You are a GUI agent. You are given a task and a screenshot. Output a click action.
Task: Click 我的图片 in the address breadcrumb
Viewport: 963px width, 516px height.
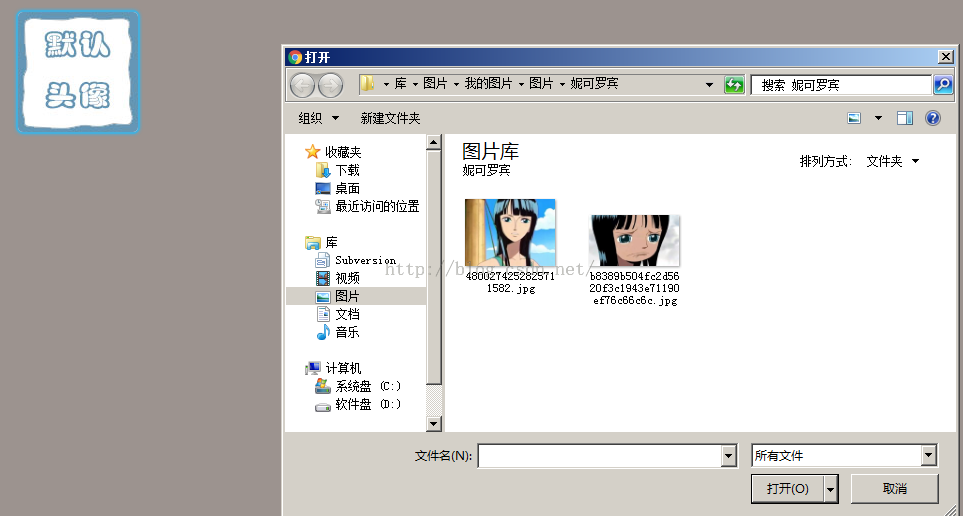tap(488, 84)
